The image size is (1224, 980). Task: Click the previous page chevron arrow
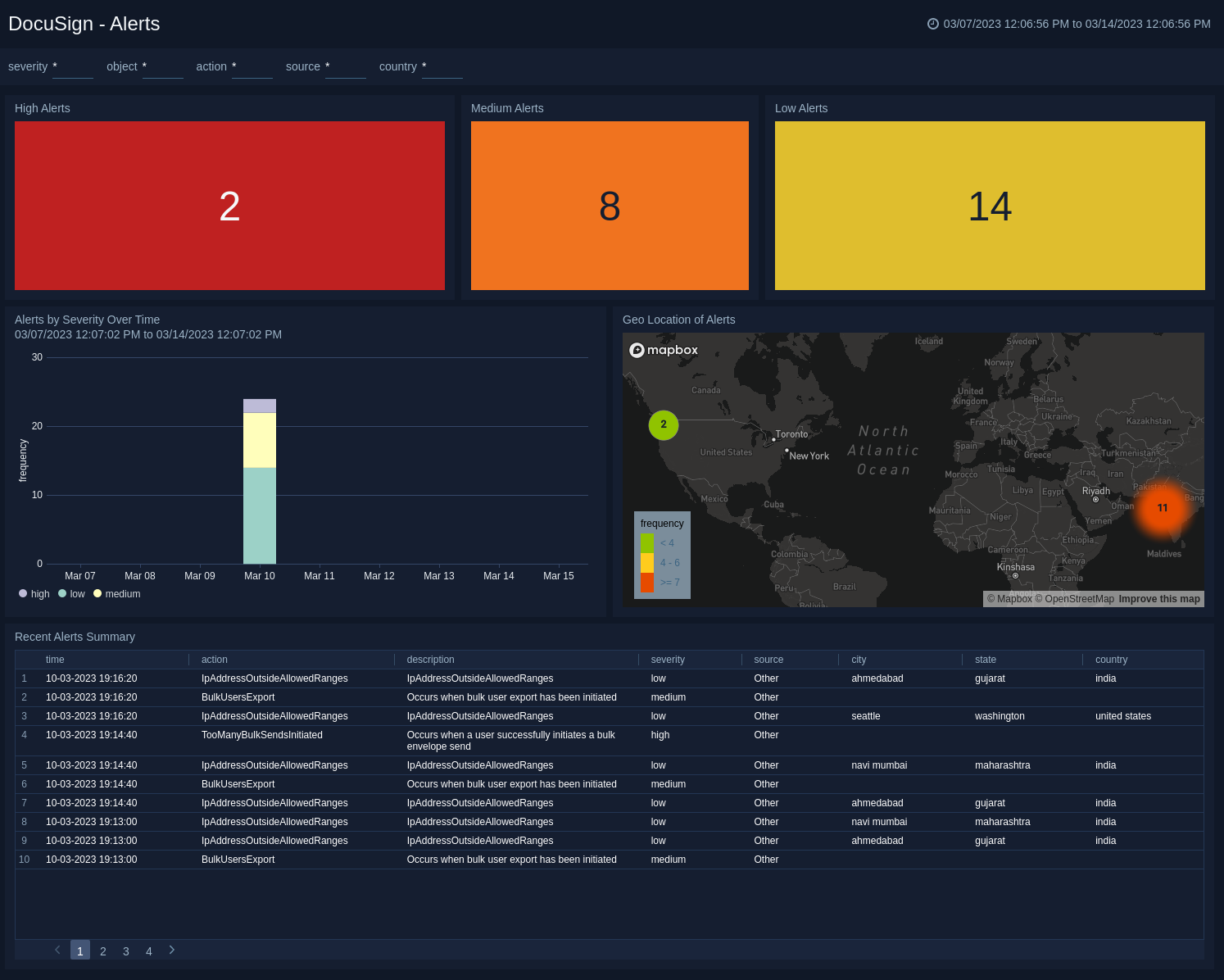pos(57,950)
